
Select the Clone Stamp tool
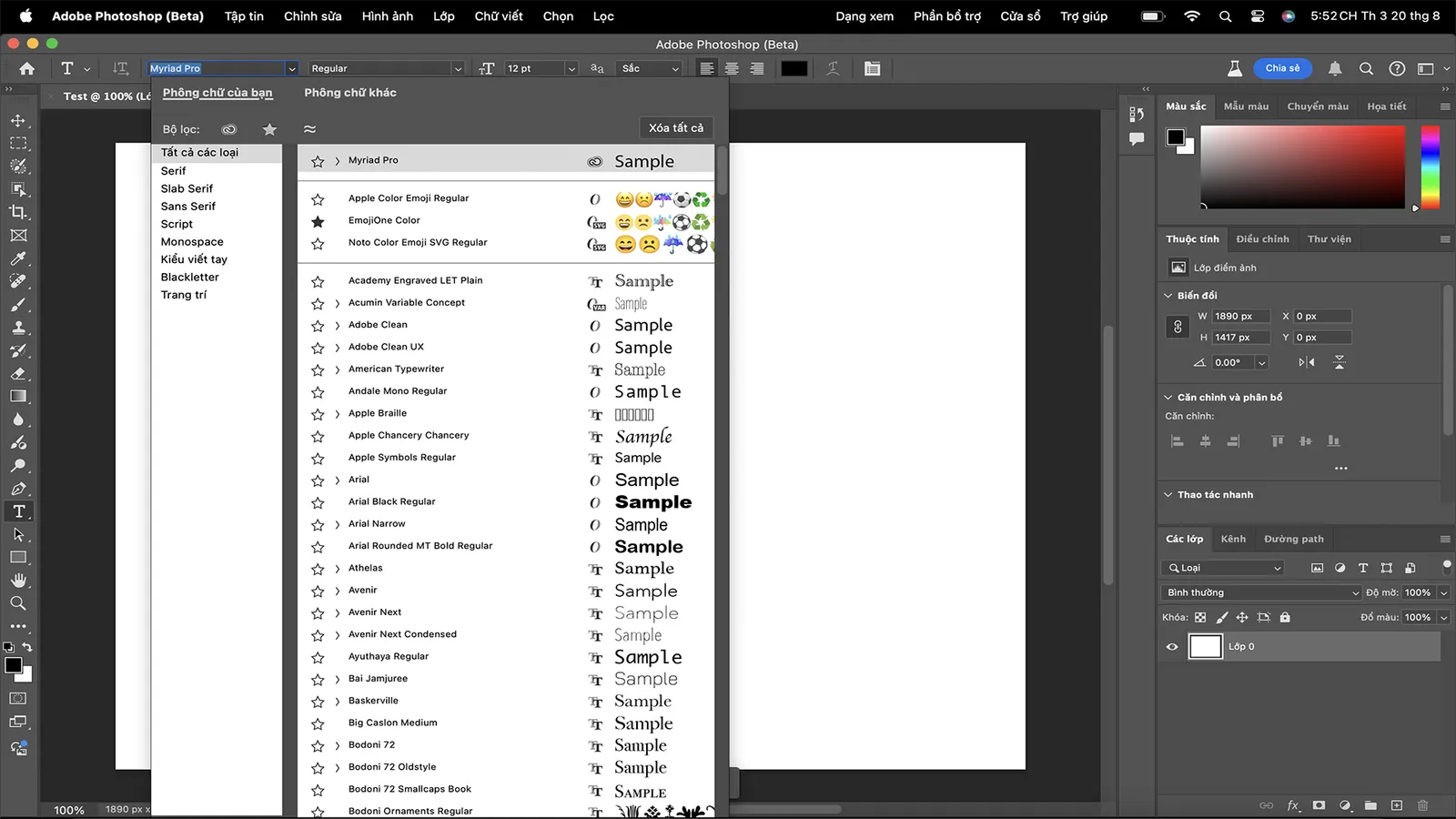(18, 328)
